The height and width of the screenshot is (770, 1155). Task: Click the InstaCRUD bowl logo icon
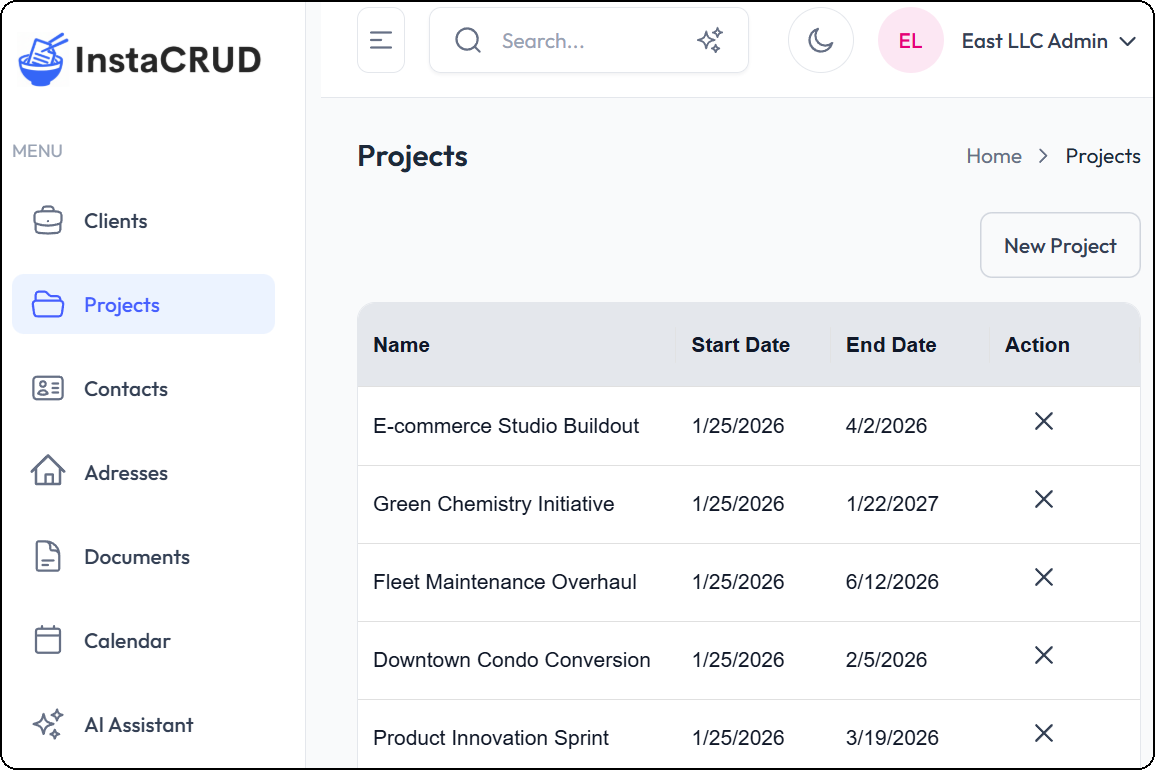click(43, 59)
